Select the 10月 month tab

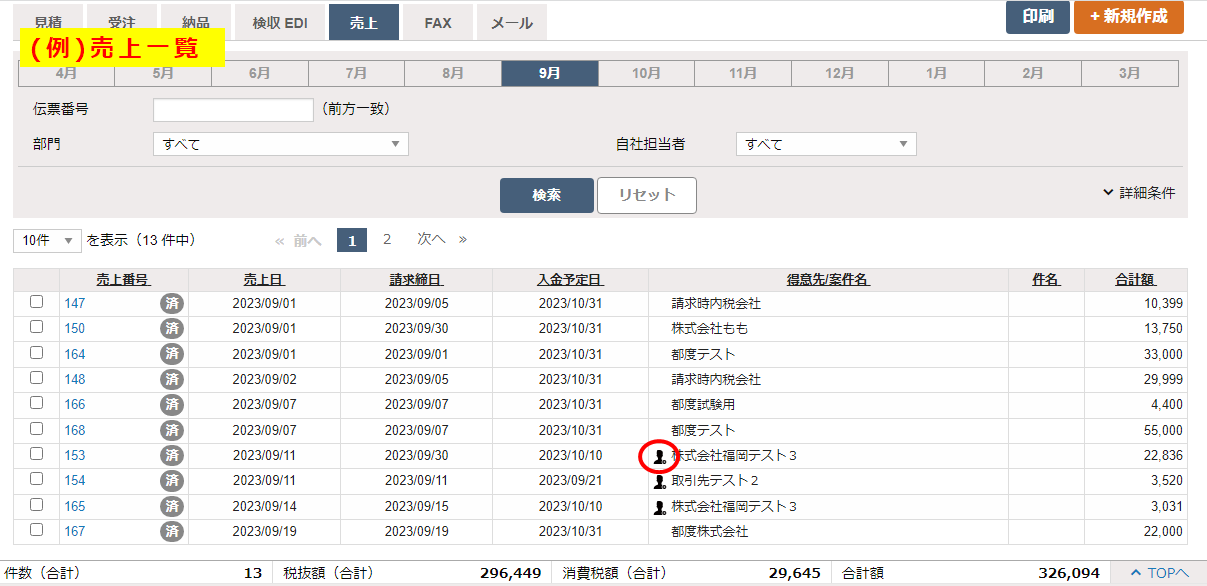[646, 72]
